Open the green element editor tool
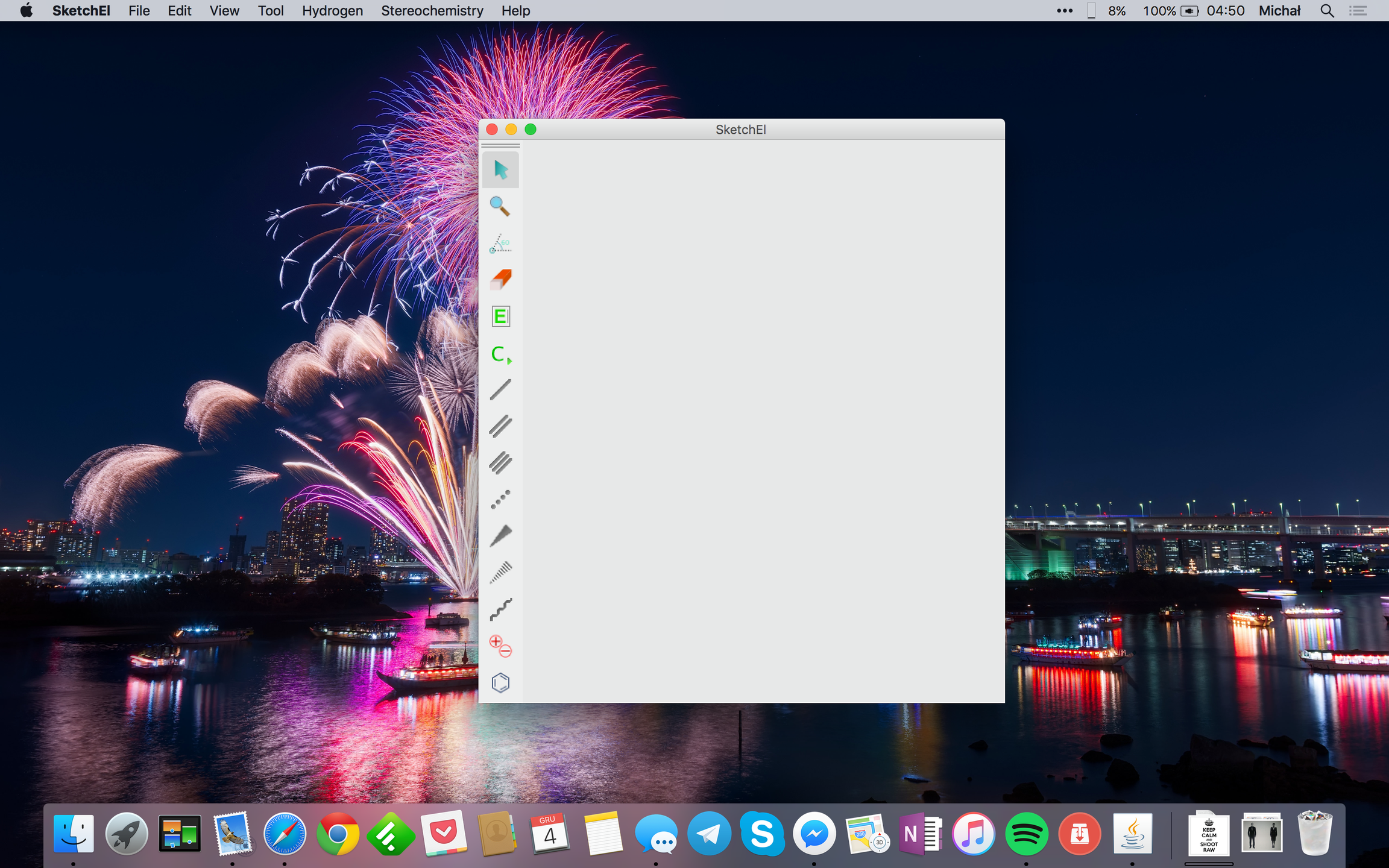1389x868 pixels. pos(500,316)
